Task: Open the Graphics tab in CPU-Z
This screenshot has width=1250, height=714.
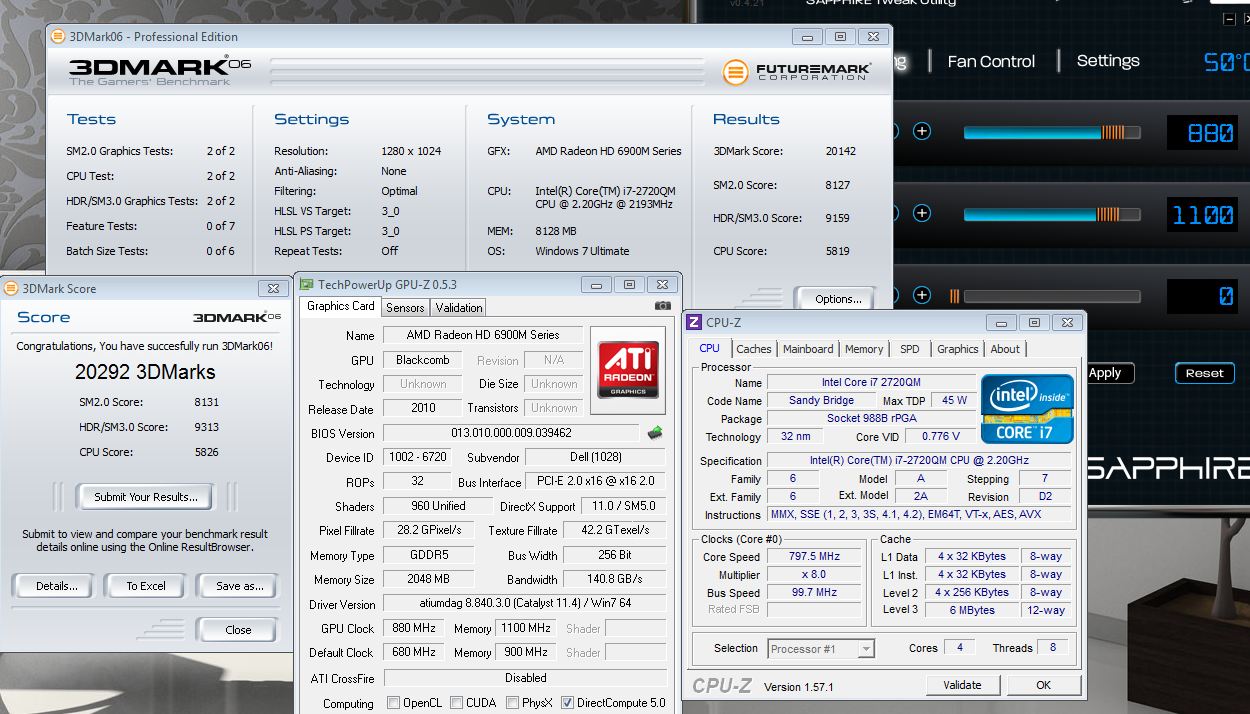Action: pos(957,349)
